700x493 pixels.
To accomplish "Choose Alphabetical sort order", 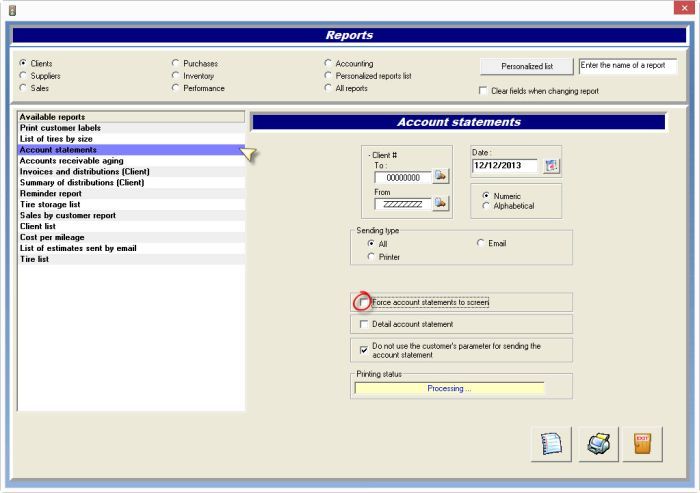I will click(486, 205).
